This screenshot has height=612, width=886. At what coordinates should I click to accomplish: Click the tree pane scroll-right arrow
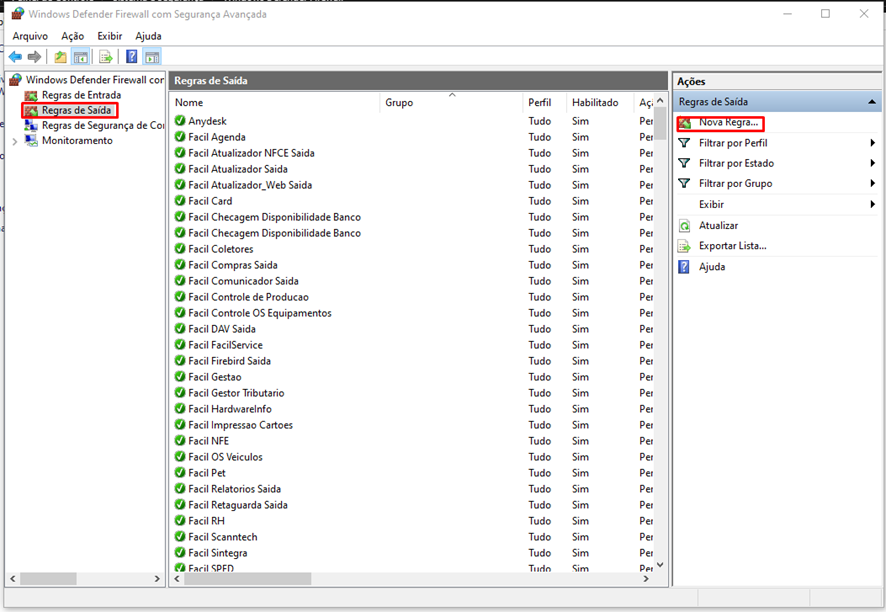(157, 579)
